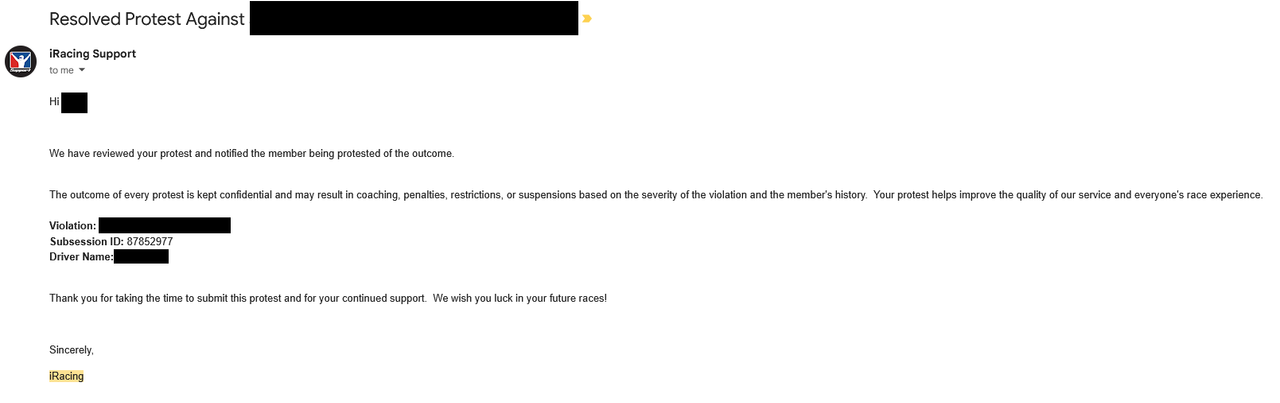This screenshot has height=403, width=1280.
Task: Click the highlighted iRacing signature word
Action: click(66, 376)
